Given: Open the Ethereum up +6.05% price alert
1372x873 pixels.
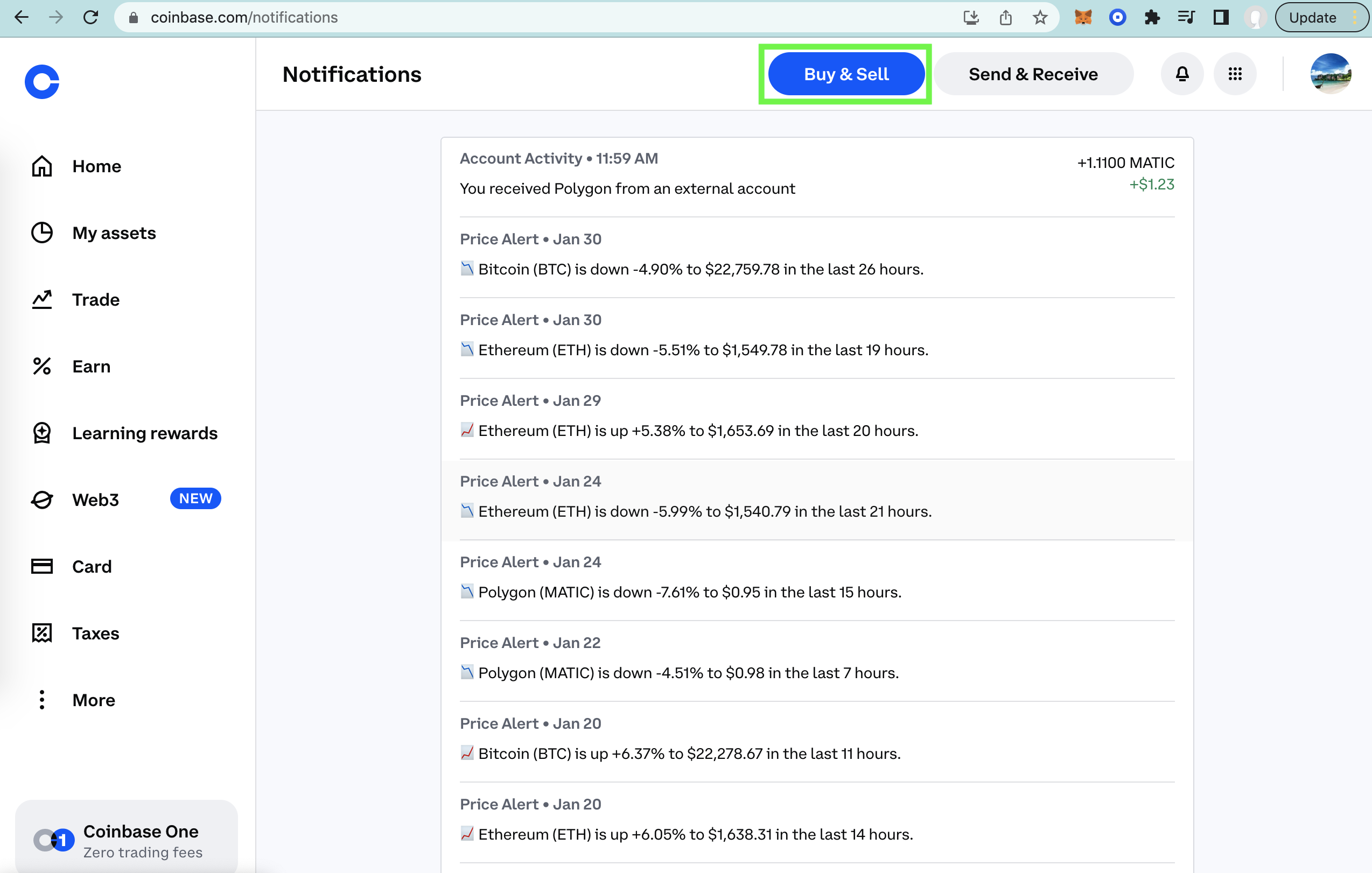Looking at the screenshot, I should (816, 823).
